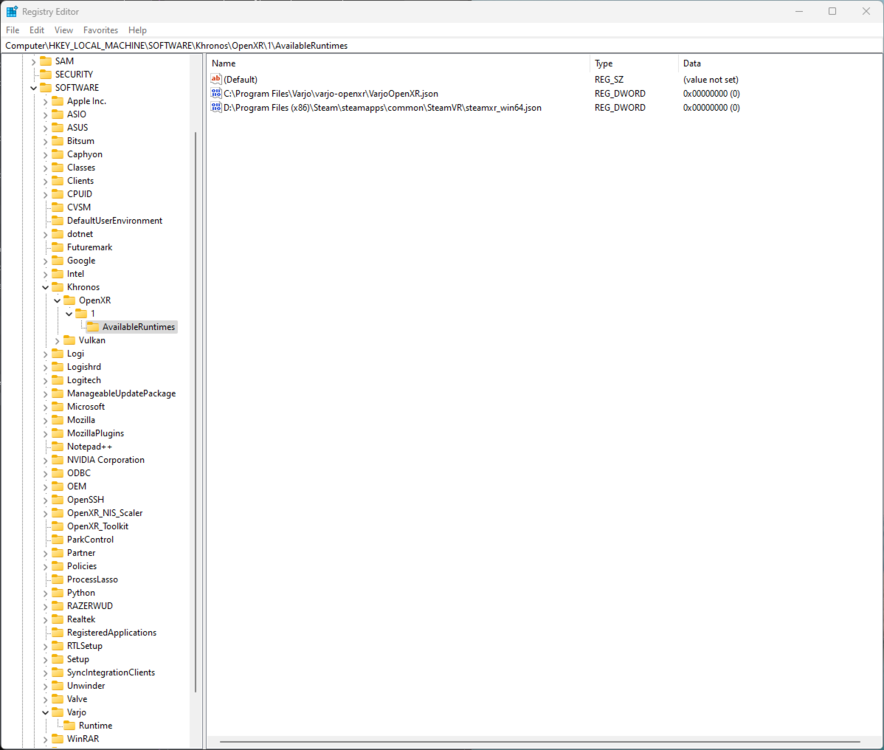Select the DefaultUserEnvironment key label
This screenshot has width=884, height=750.
(114, 220)
